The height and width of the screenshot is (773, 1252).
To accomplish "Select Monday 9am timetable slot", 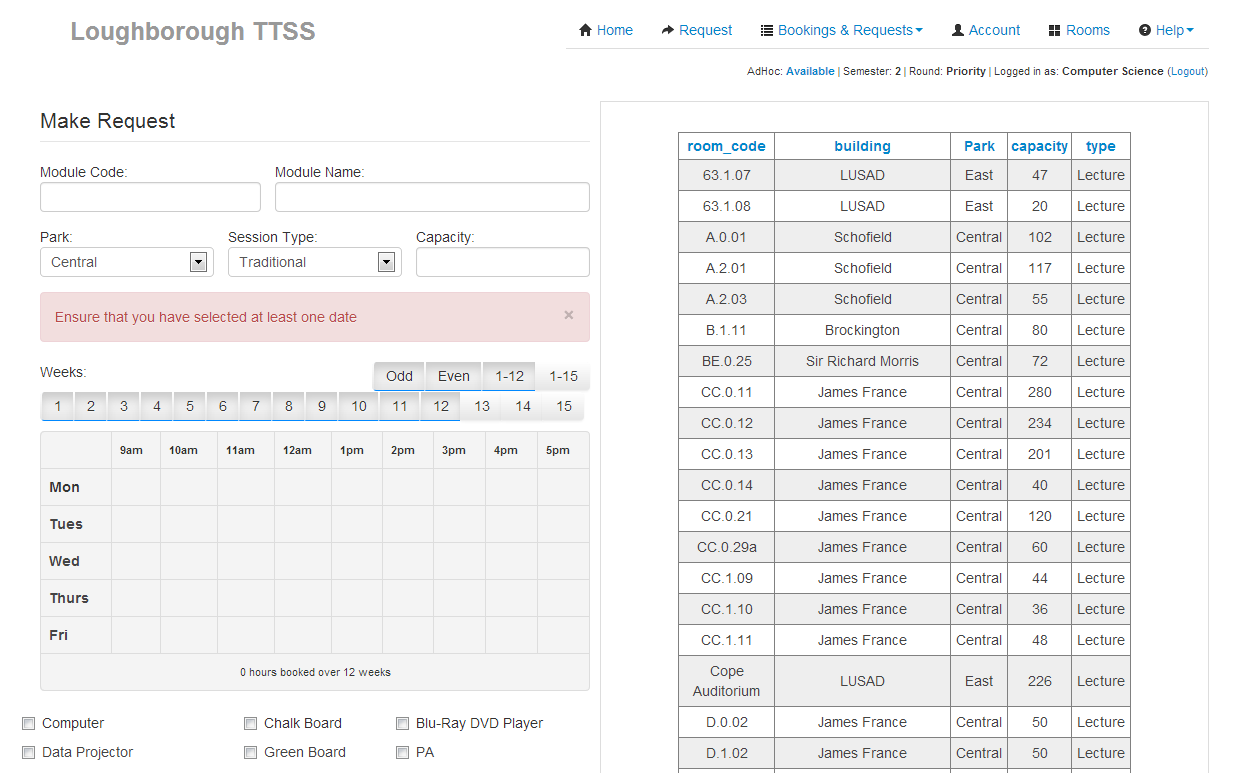I will tap(136, 487).
